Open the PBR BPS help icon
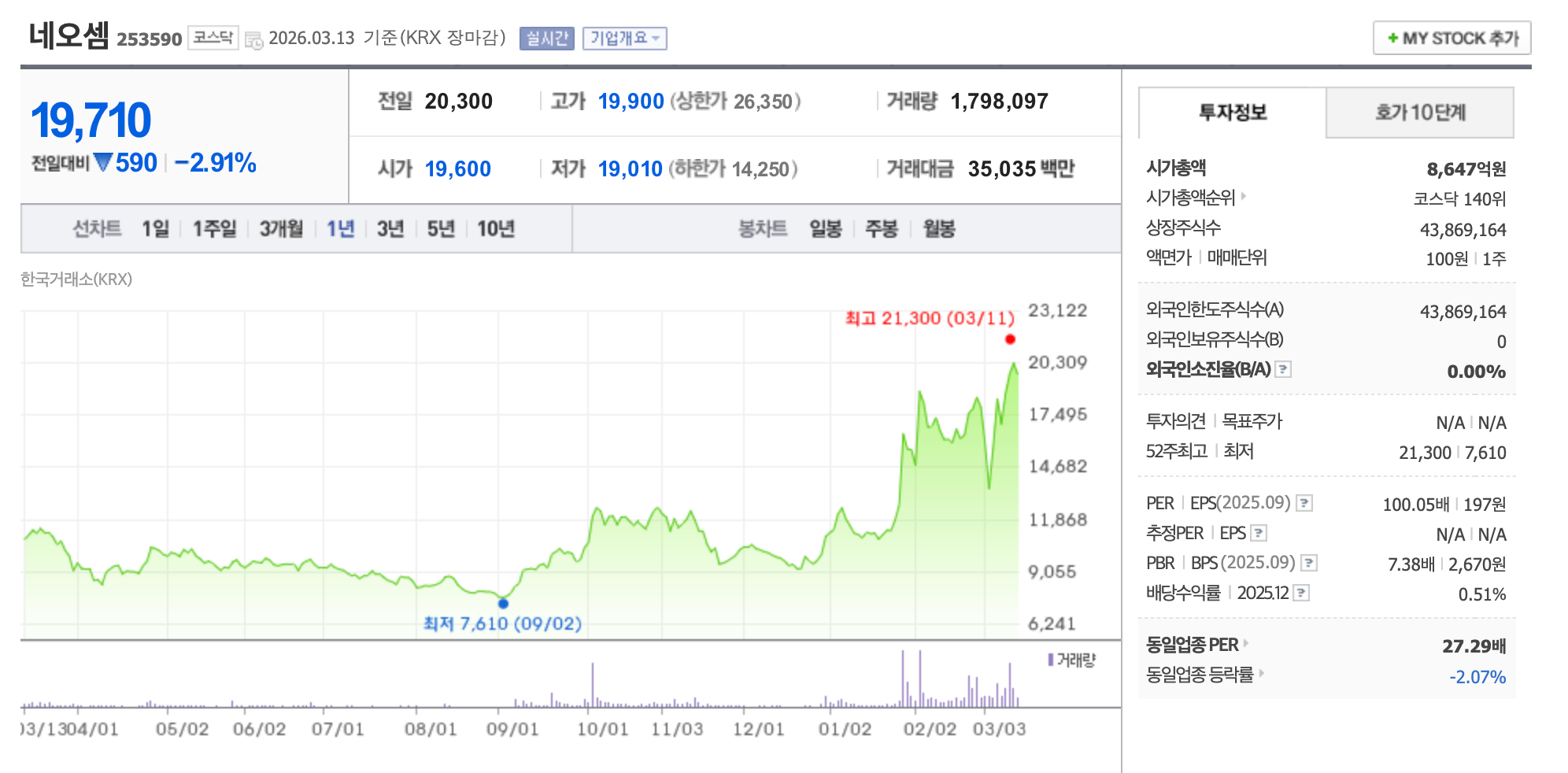This screenshot has width=1568, height=773. pyautogui.click(x=1309, y=563)
